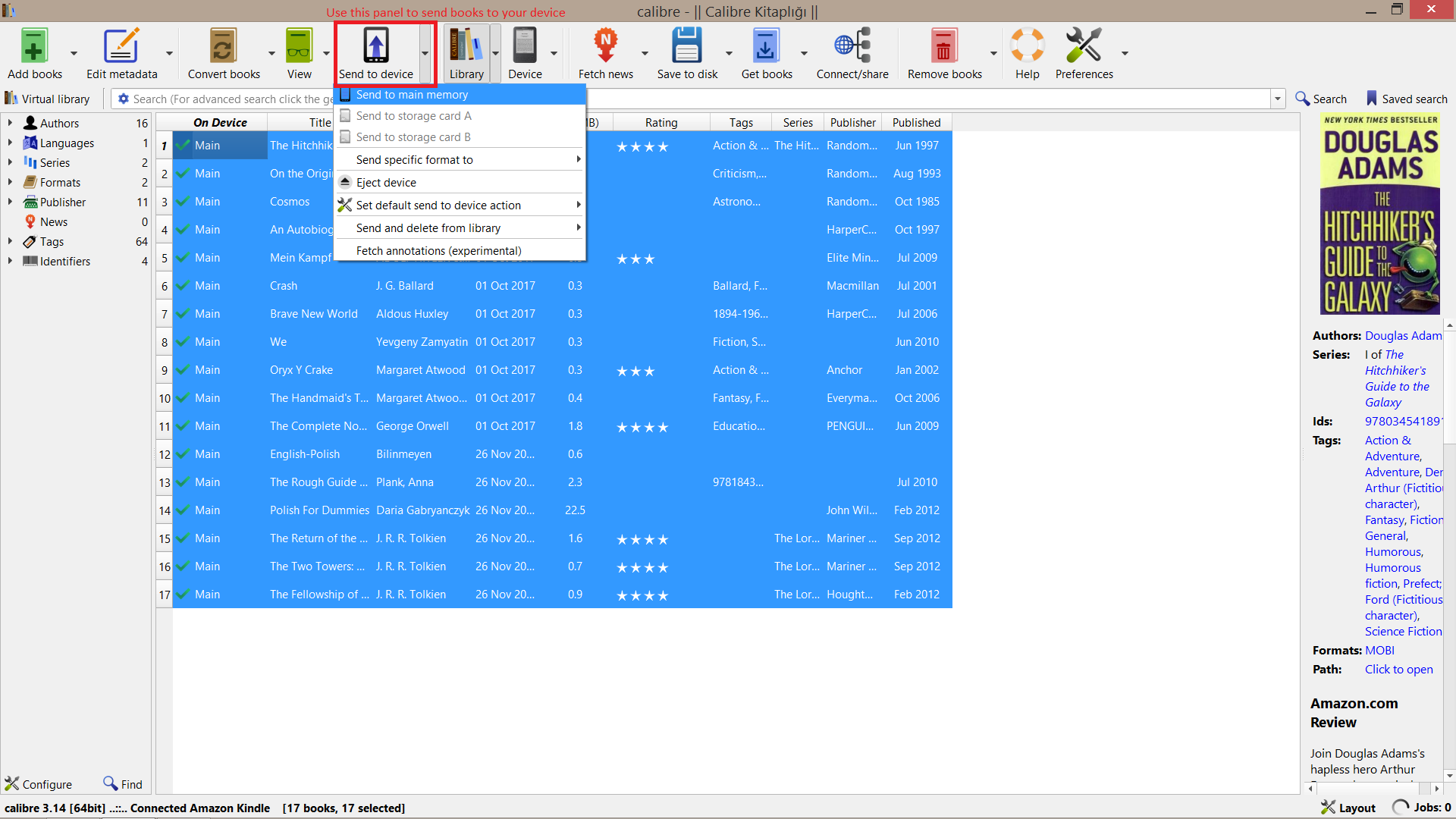Expand the Tags tree category
Image resolution: width=1456 pixels, height=819 pixels.
10,241
